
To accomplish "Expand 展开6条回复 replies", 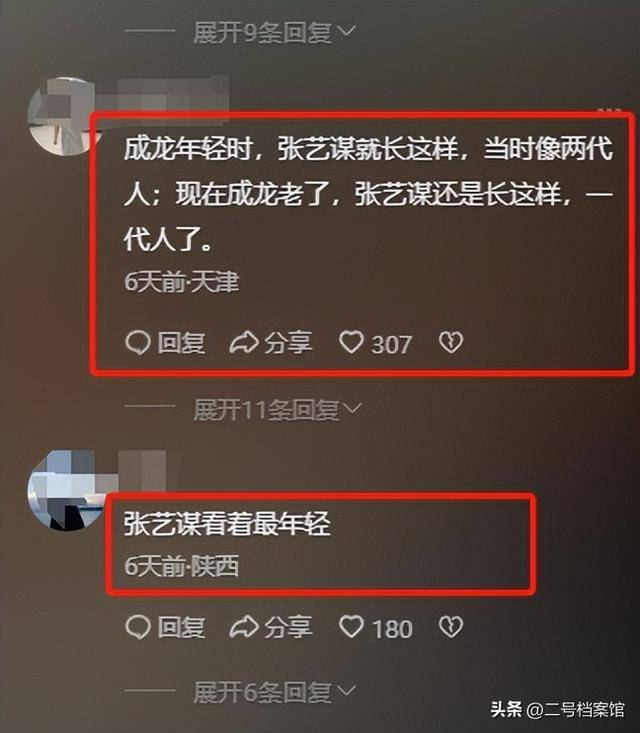I will 274,692.
